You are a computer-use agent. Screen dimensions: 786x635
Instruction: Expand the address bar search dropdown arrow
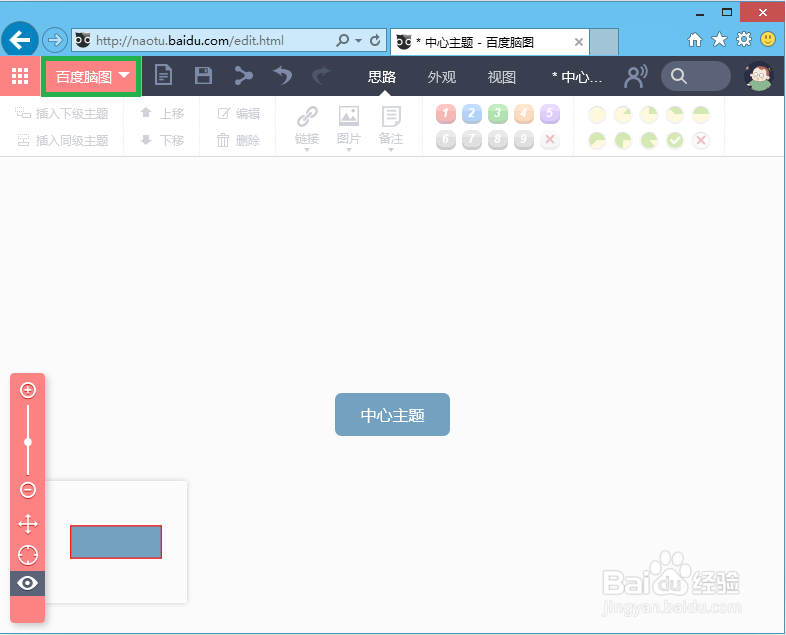coord(358,41)
